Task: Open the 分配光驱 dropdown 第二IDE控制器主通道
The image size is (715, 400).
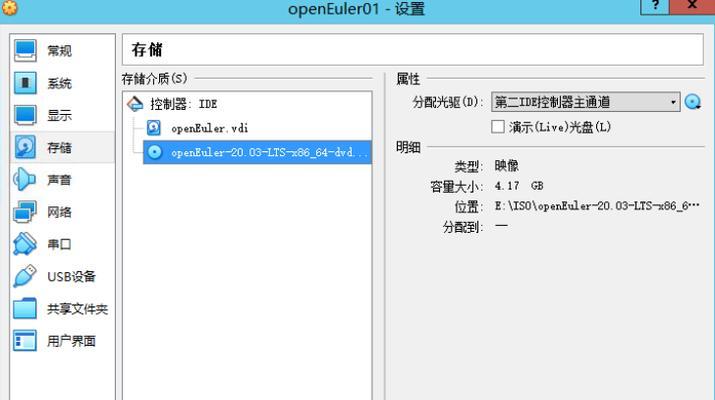Action: point(585,102)
